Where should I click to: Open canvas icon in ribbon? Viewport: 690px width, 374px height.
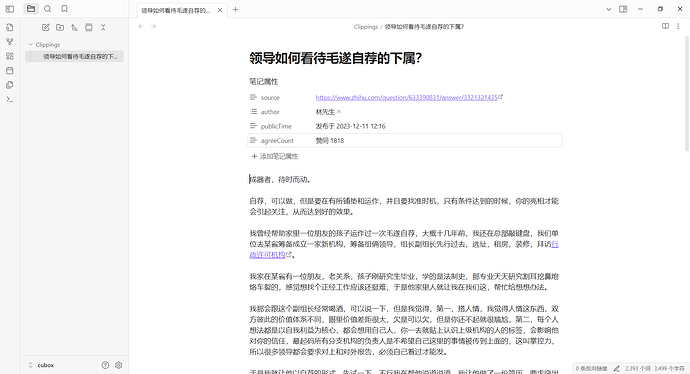pos(10,56)
